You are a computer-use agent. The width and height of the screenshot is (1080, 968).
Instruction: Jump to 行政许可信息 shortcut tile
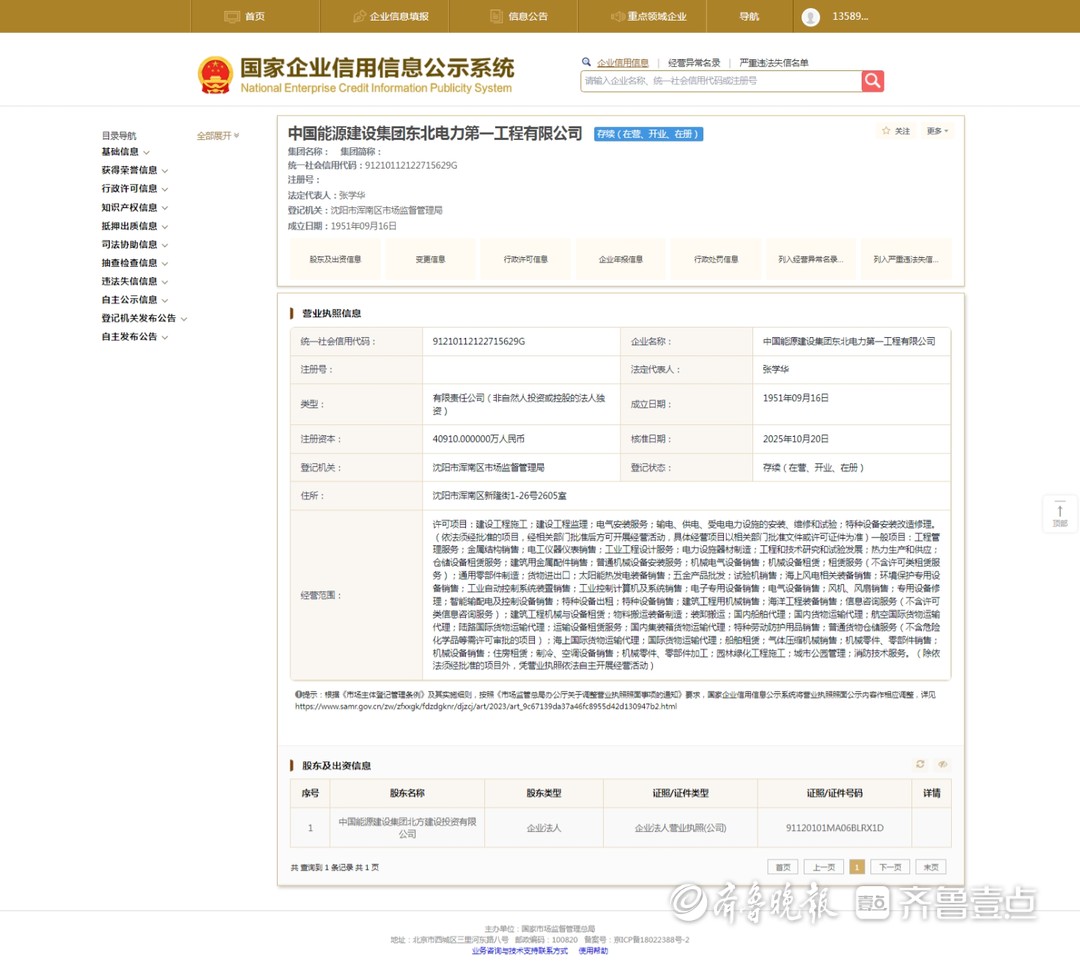tap(526, 259)
